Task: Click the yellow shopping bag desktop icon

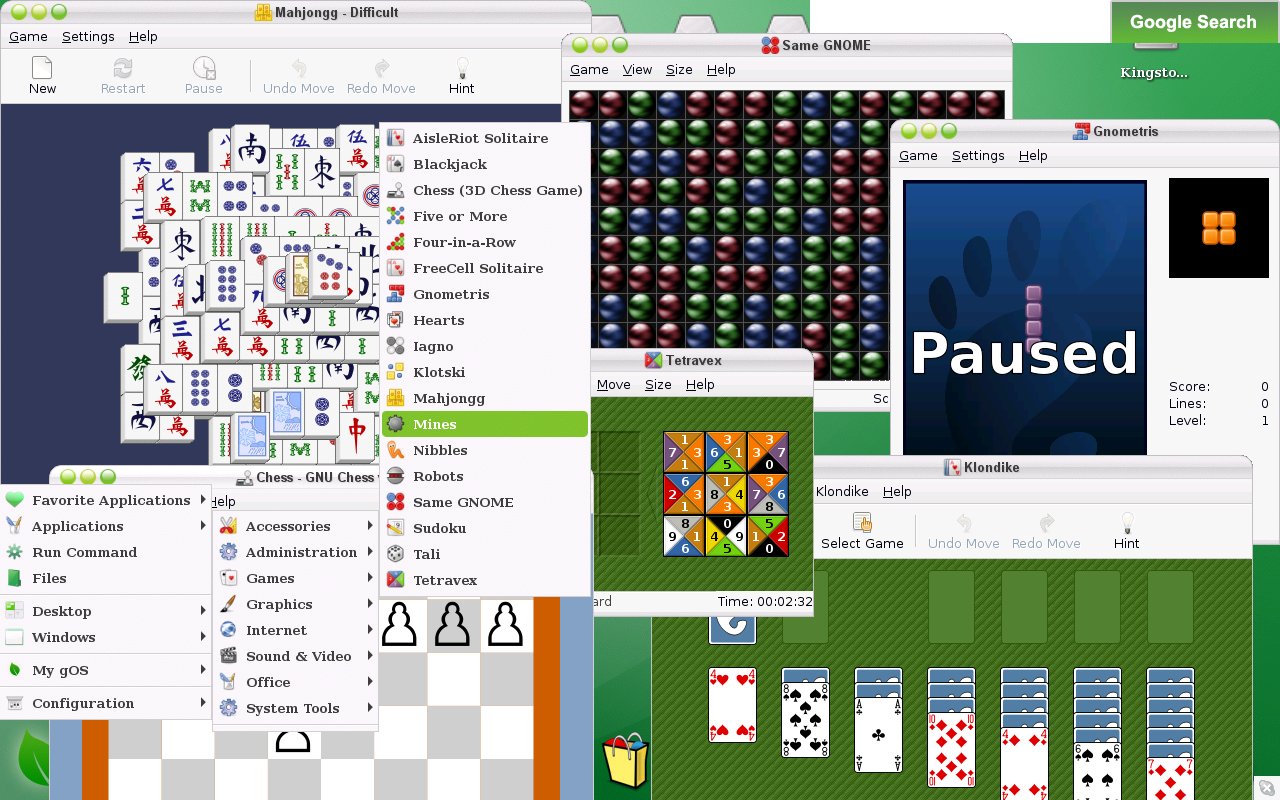Action: (x=625, y=760)
